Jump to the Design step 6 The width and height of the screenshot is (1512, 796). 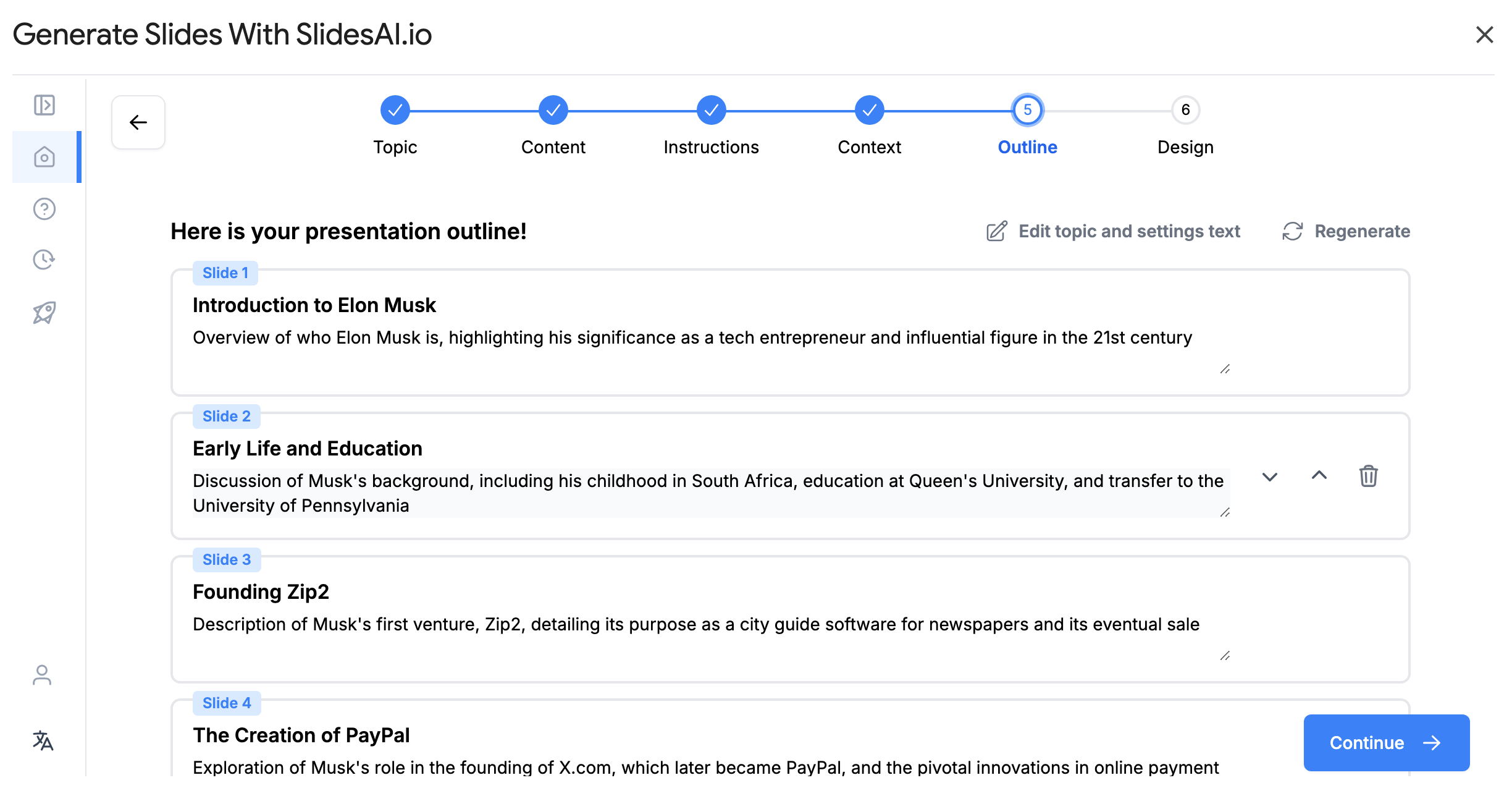click(x=1186, y=110)
